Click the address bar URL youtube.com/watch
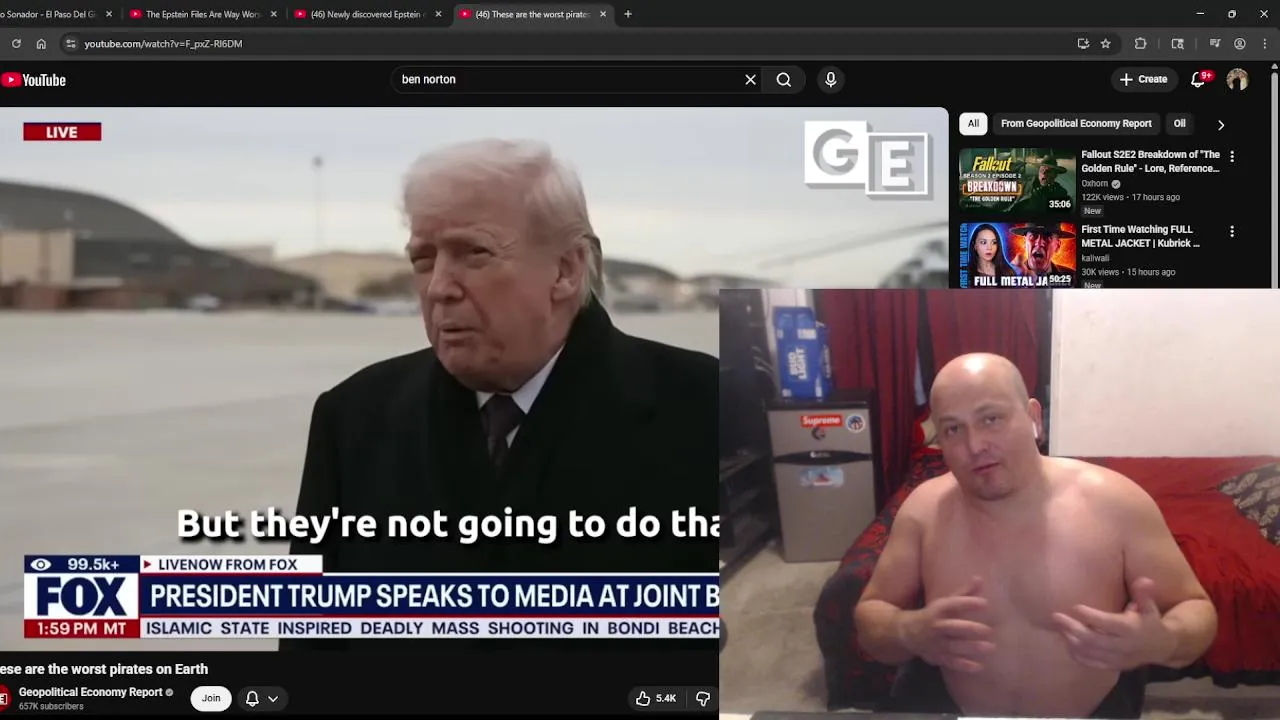This screenshot has height=720, width=1280. coord(163,44)
